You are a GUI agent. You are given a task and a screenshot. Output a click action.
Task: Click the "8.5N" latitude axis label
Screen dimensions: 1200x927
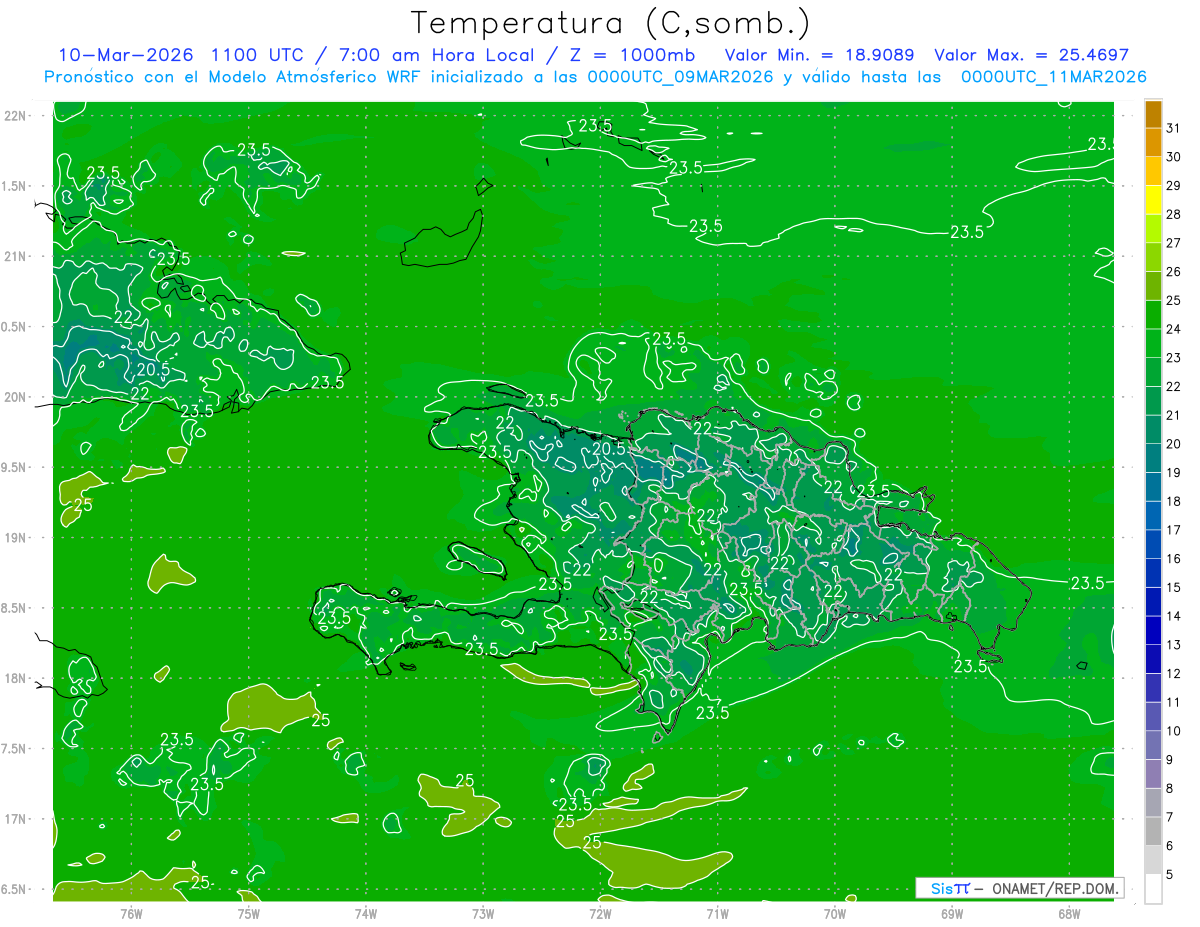[x=13, y=608]
